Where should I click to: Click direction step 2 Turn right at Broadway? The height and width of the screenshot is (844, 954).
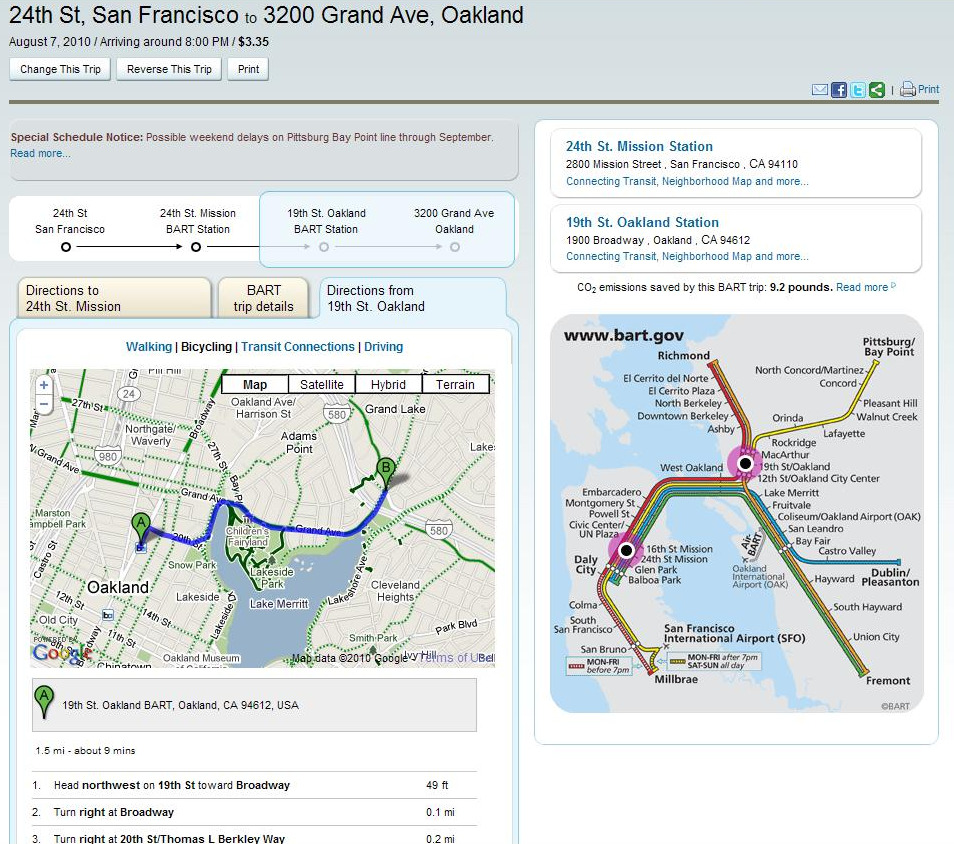click(254, 812)
